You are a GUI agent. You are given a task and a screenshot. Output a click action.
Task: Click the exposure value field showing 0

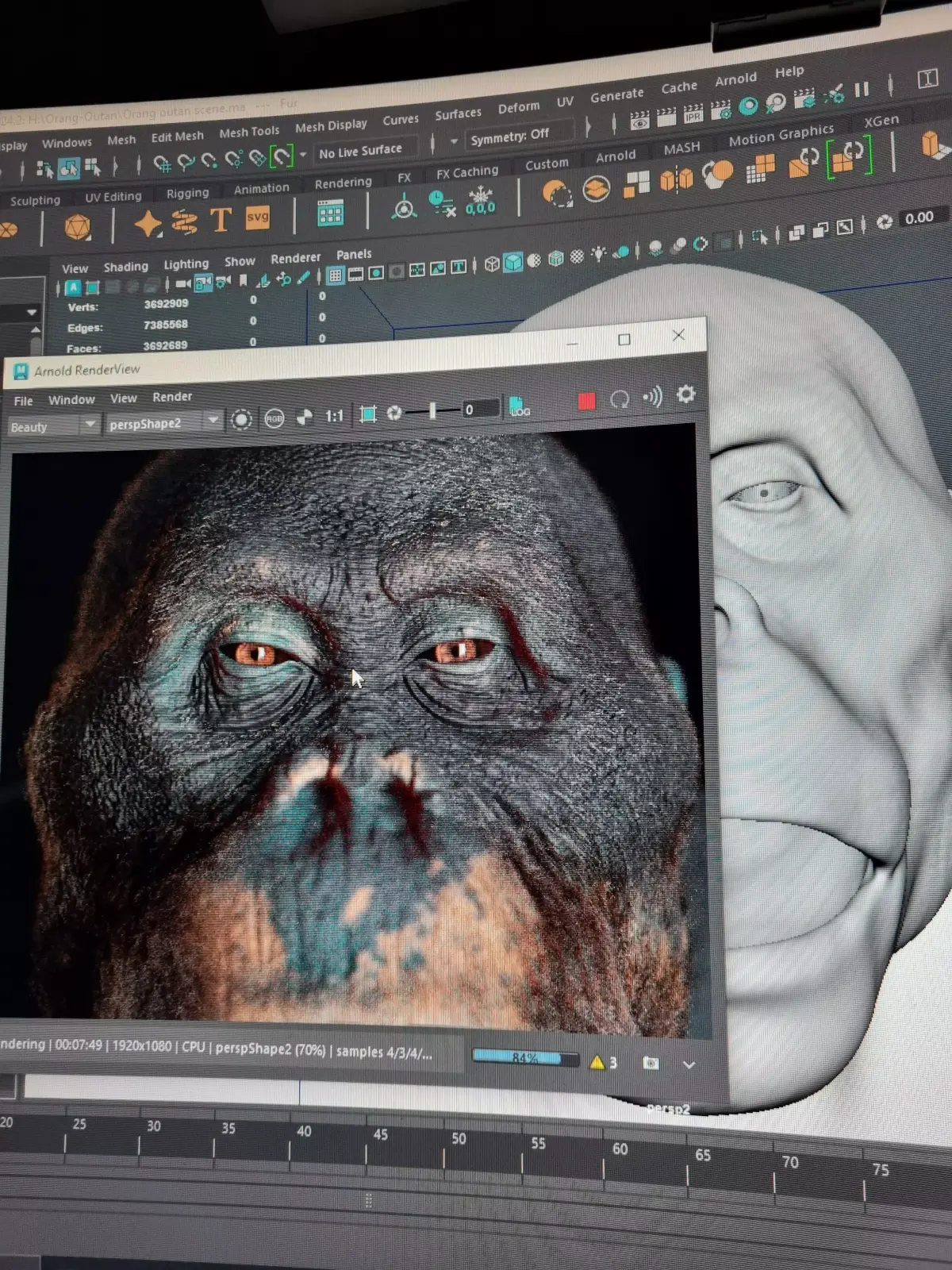click(x=481, y=410)
